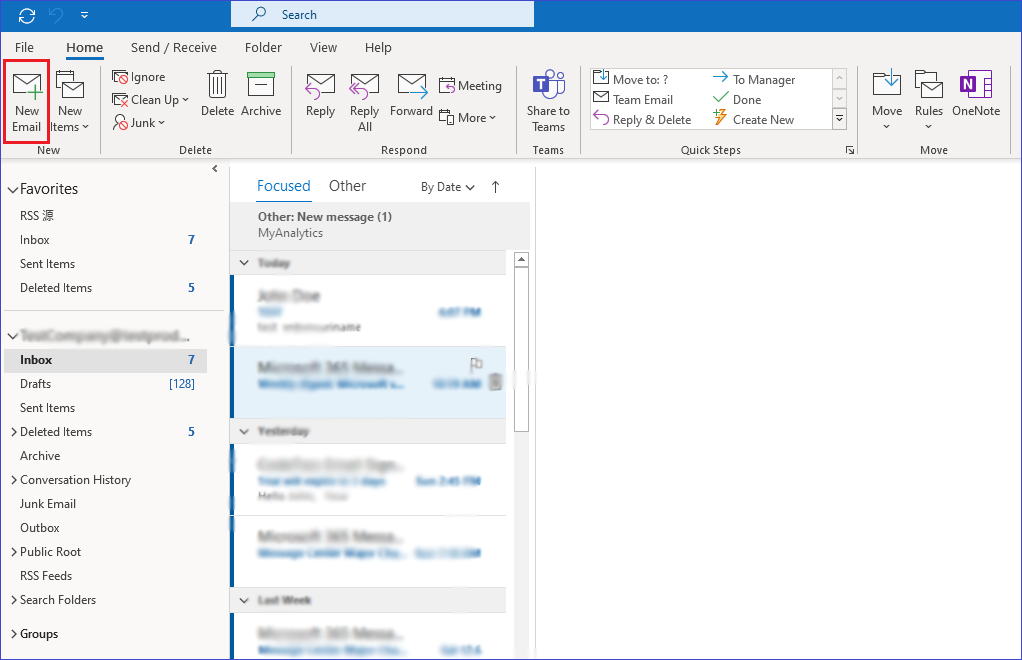
Task: Open the Junk dropdown menu
Action: point(139,123)
